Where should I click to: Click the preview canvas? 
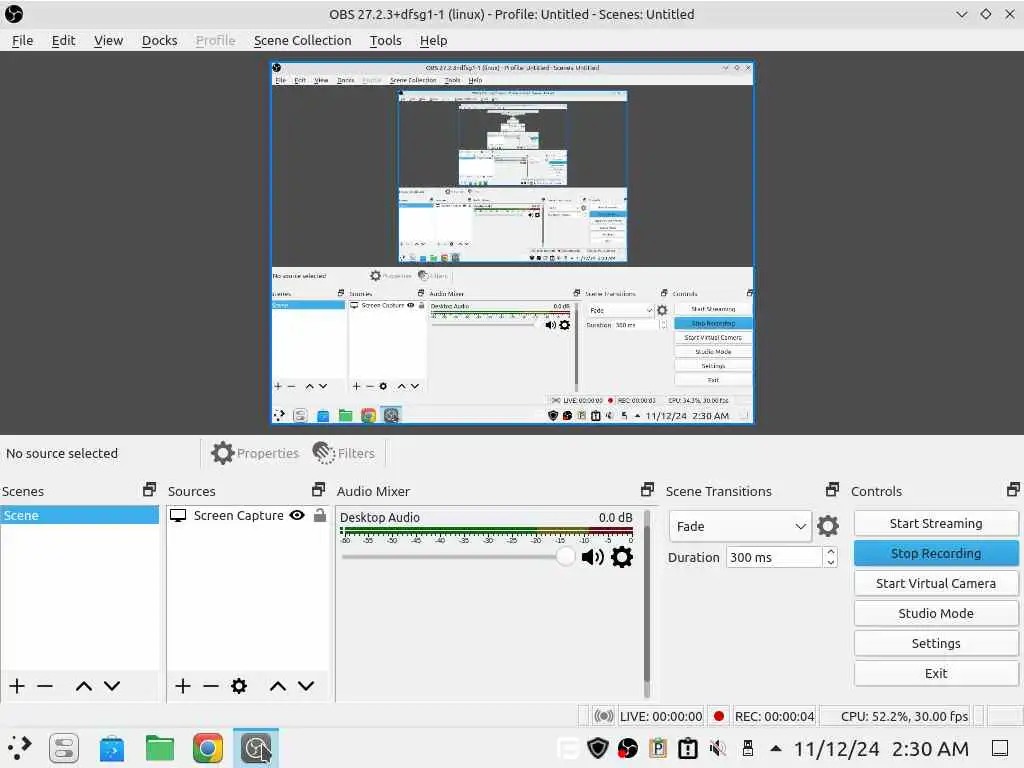512,242
